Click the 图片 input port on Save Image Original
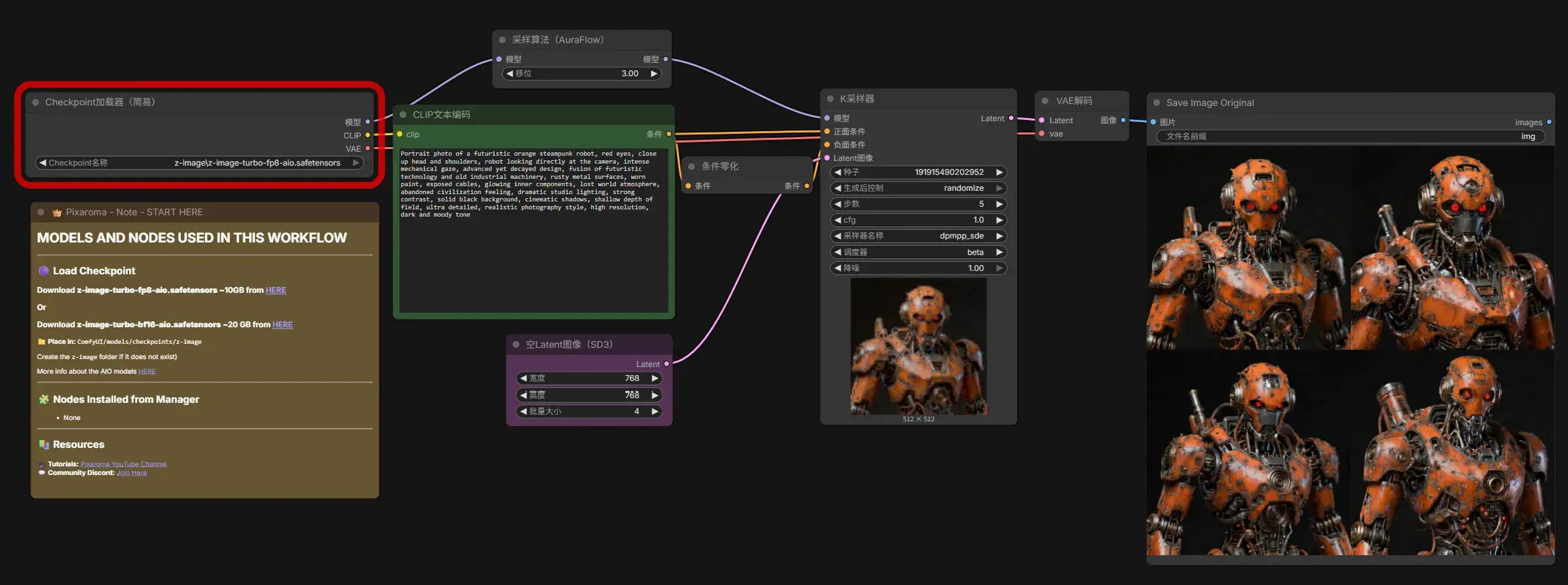This screenshot has width=1568, height=585. 1153,122
